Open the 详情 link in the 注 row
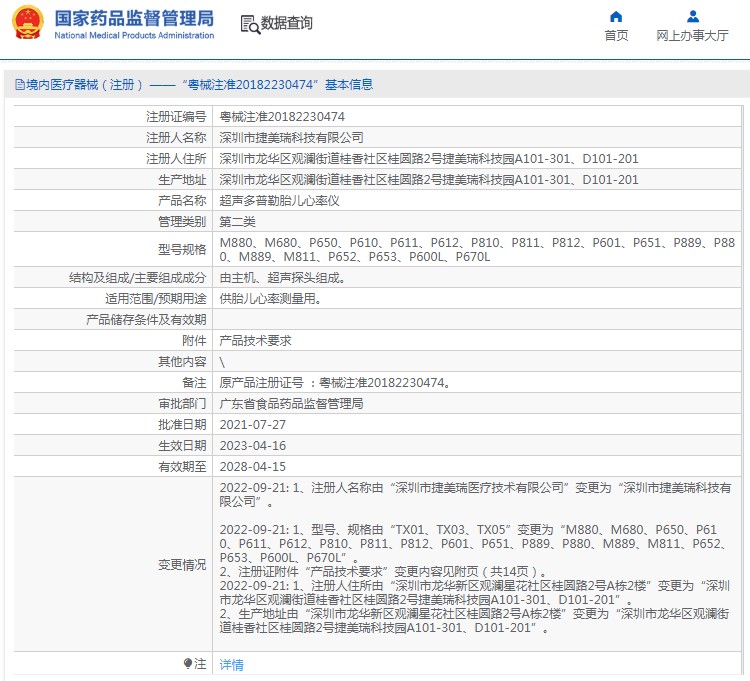Screen dimensions: 750x681 coord(231,665)
